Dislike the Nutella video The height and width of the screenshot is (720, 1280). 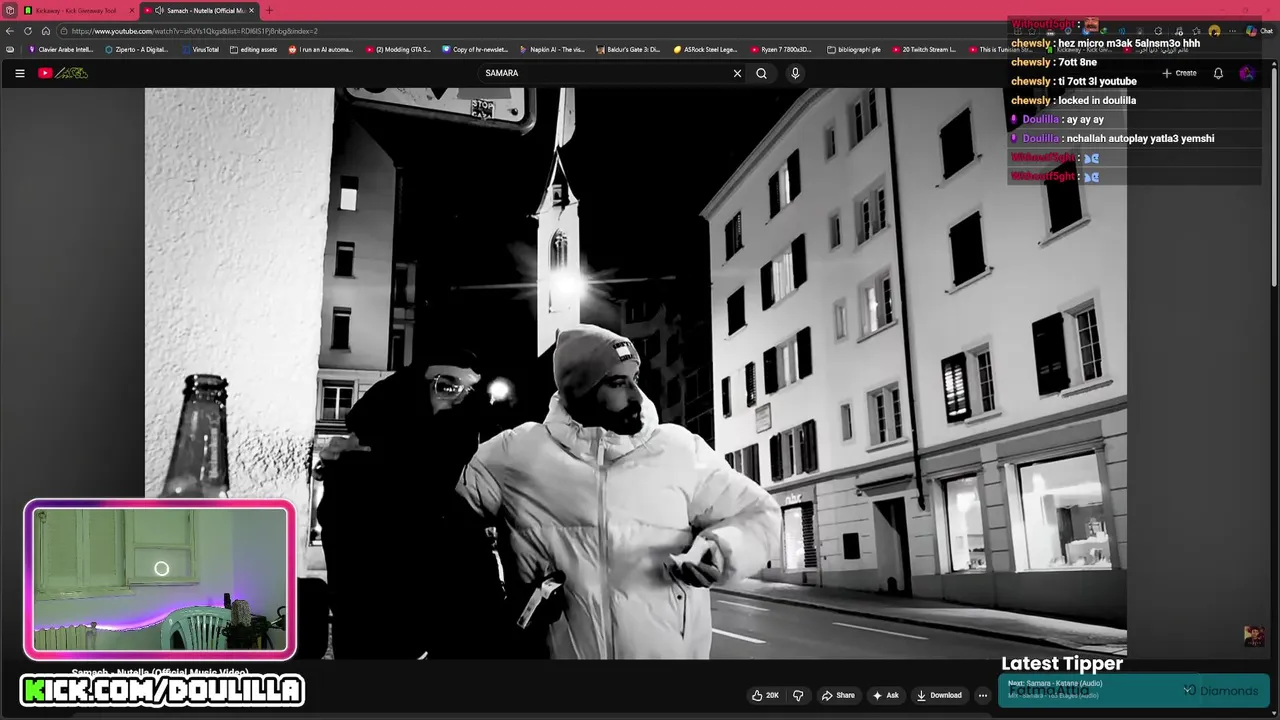click(x=798, y=695)
